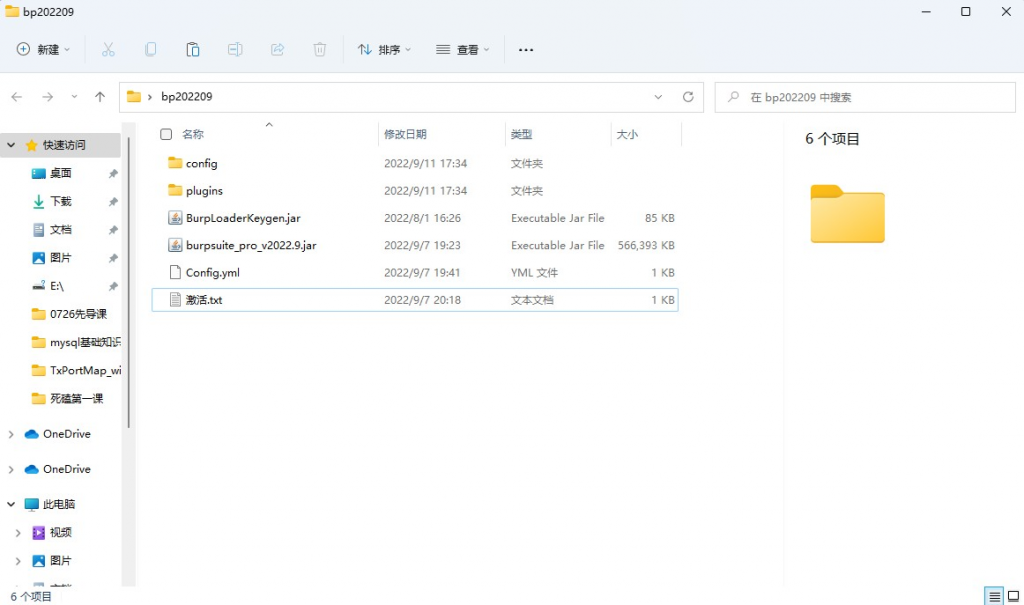
Task: Open the 排序 sort dropdown
Action: 384,50
